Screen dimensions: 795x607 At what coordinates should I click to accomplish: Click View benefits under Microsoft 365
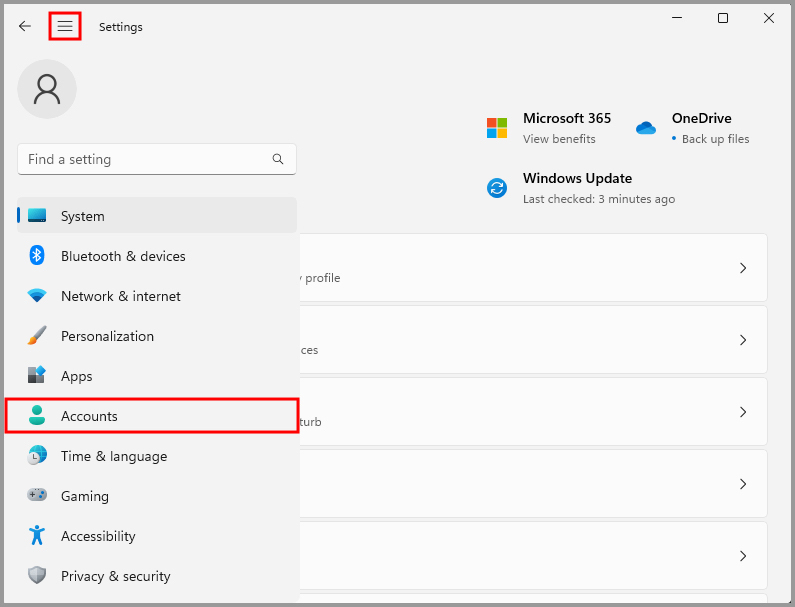click(559, 139)
